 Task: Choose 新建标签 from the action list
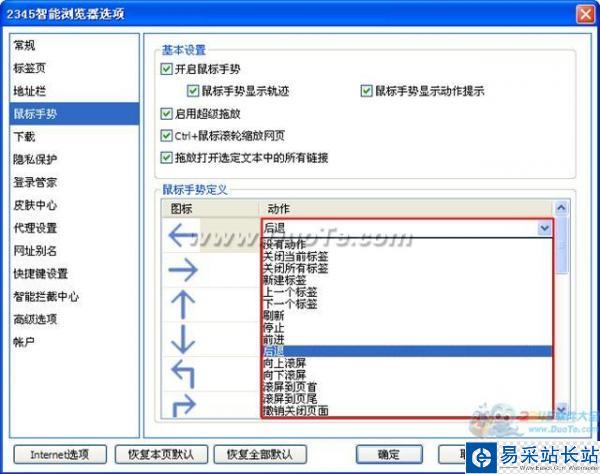coord(407,280)
